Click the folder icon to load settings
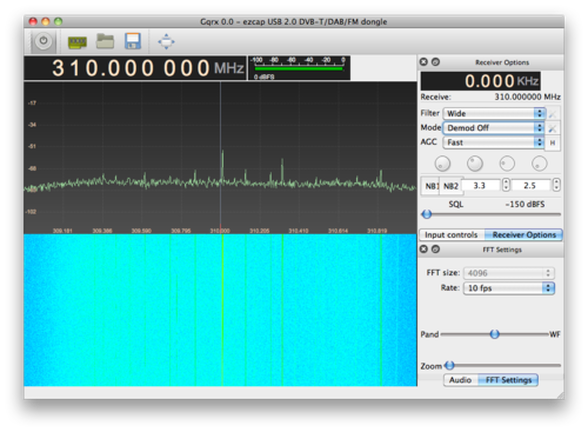Image resolution: width=588 pixels, height=432 pixels. [105, 41]
